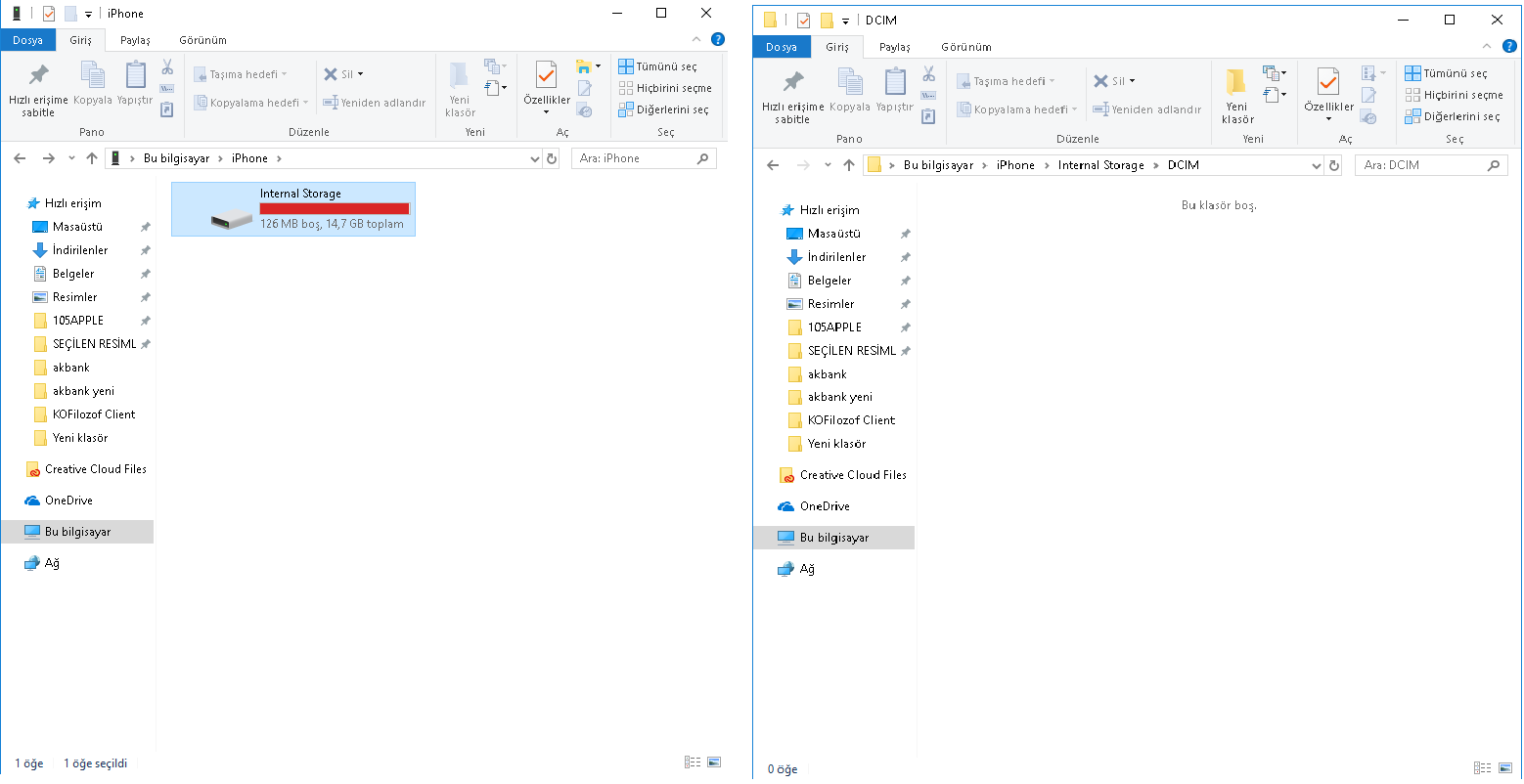Click back arrow in the iPhone window
The image size is (1524, 784).
point(20,158)
